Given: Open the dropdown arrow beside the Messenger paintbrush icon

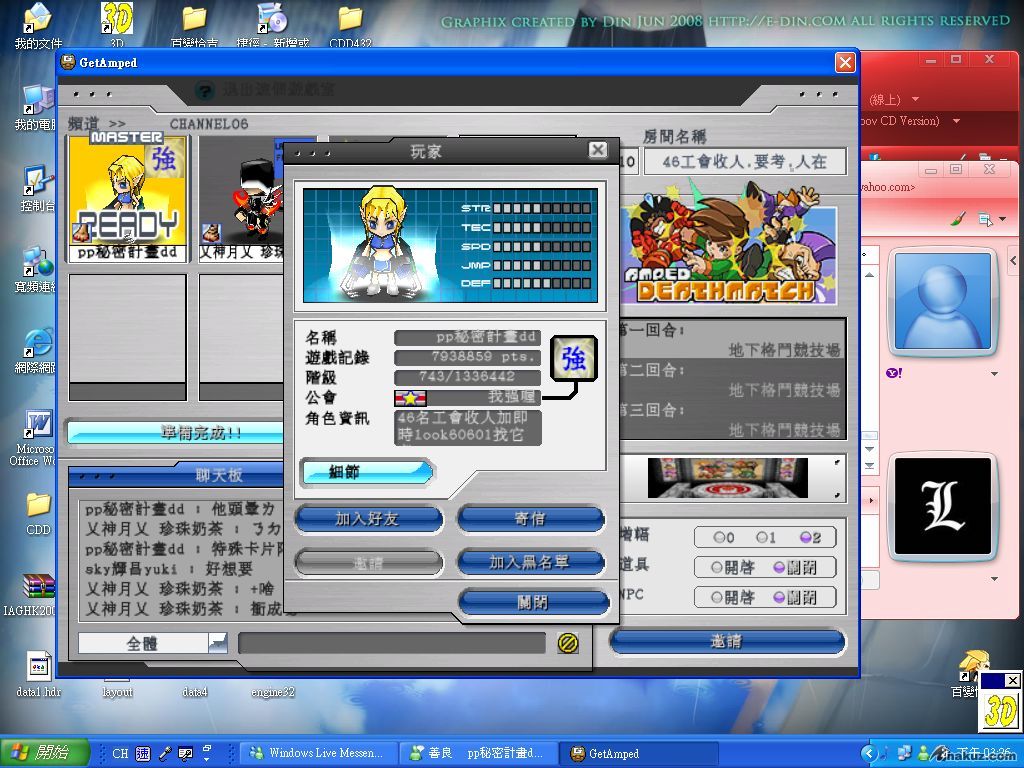Looking at the screenshot, I should pos(1002,219).
